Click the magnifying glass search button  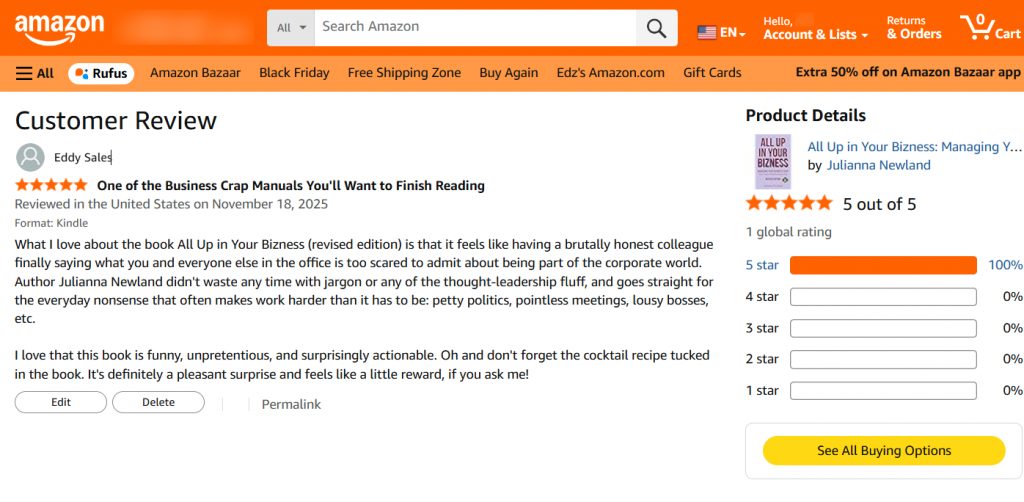pyautogui.click(x=656, y=28)
